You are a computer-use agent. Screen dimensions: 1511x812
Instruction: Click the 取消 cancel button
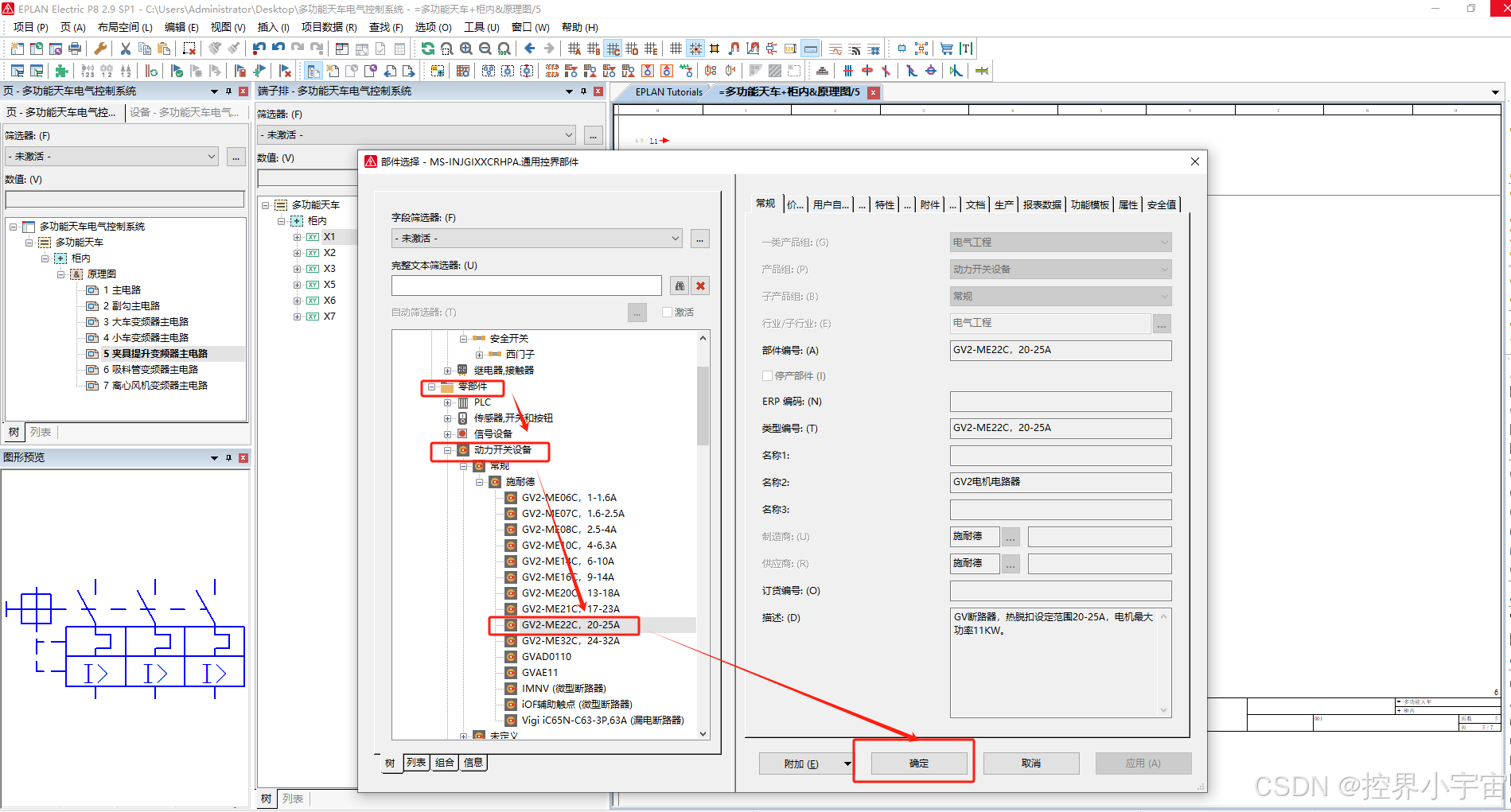(1031, 763)
